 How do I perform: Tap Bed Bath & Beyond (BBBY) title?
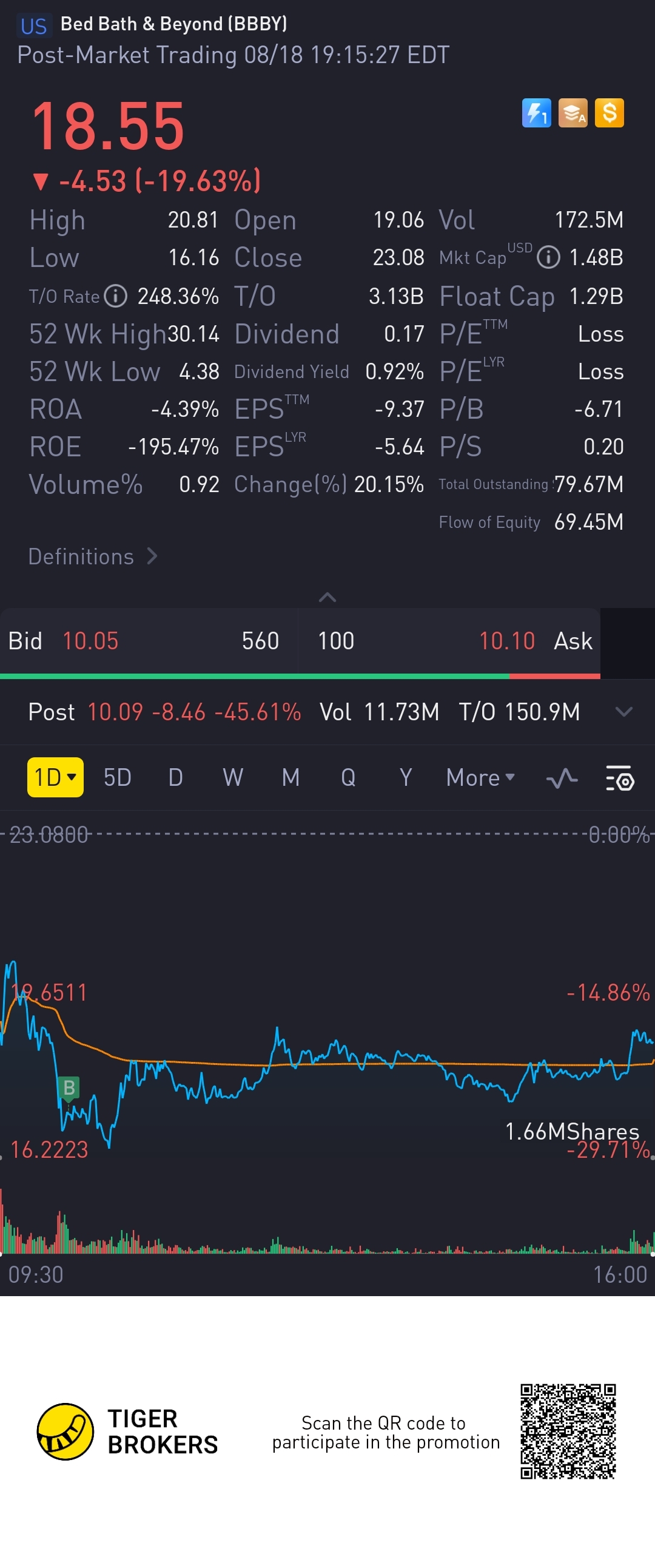pyautogui.click(x=174, y=24)
